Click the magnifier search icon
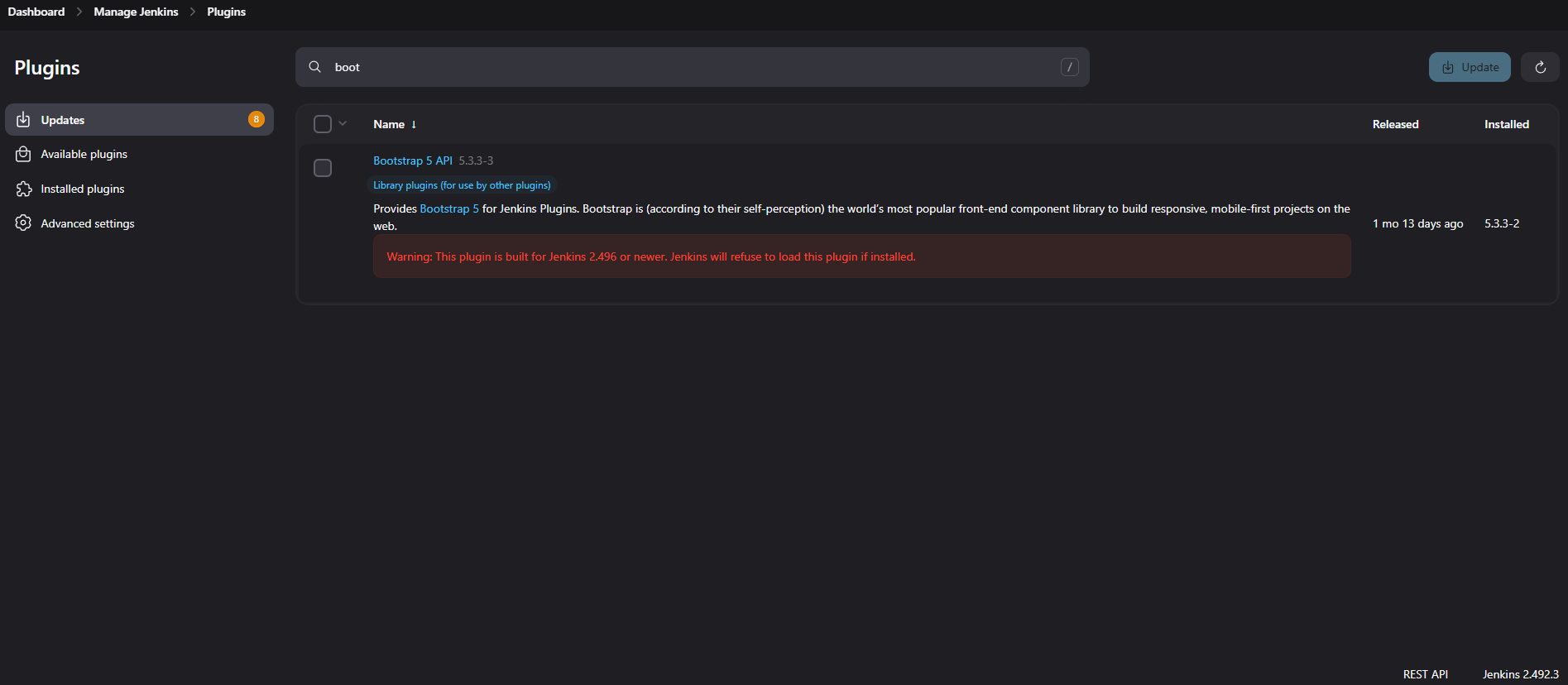This screenshot has height=685, width=1568. click(x=315, y=67)
